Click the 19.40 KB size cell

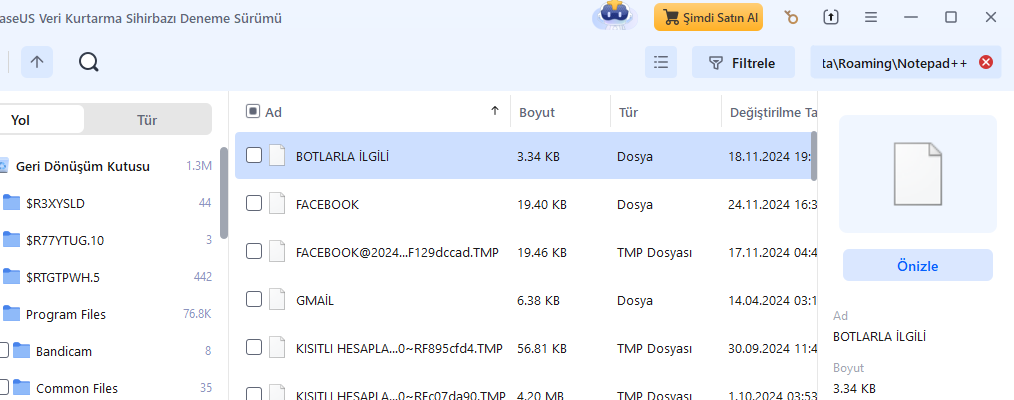pos(542,205)
